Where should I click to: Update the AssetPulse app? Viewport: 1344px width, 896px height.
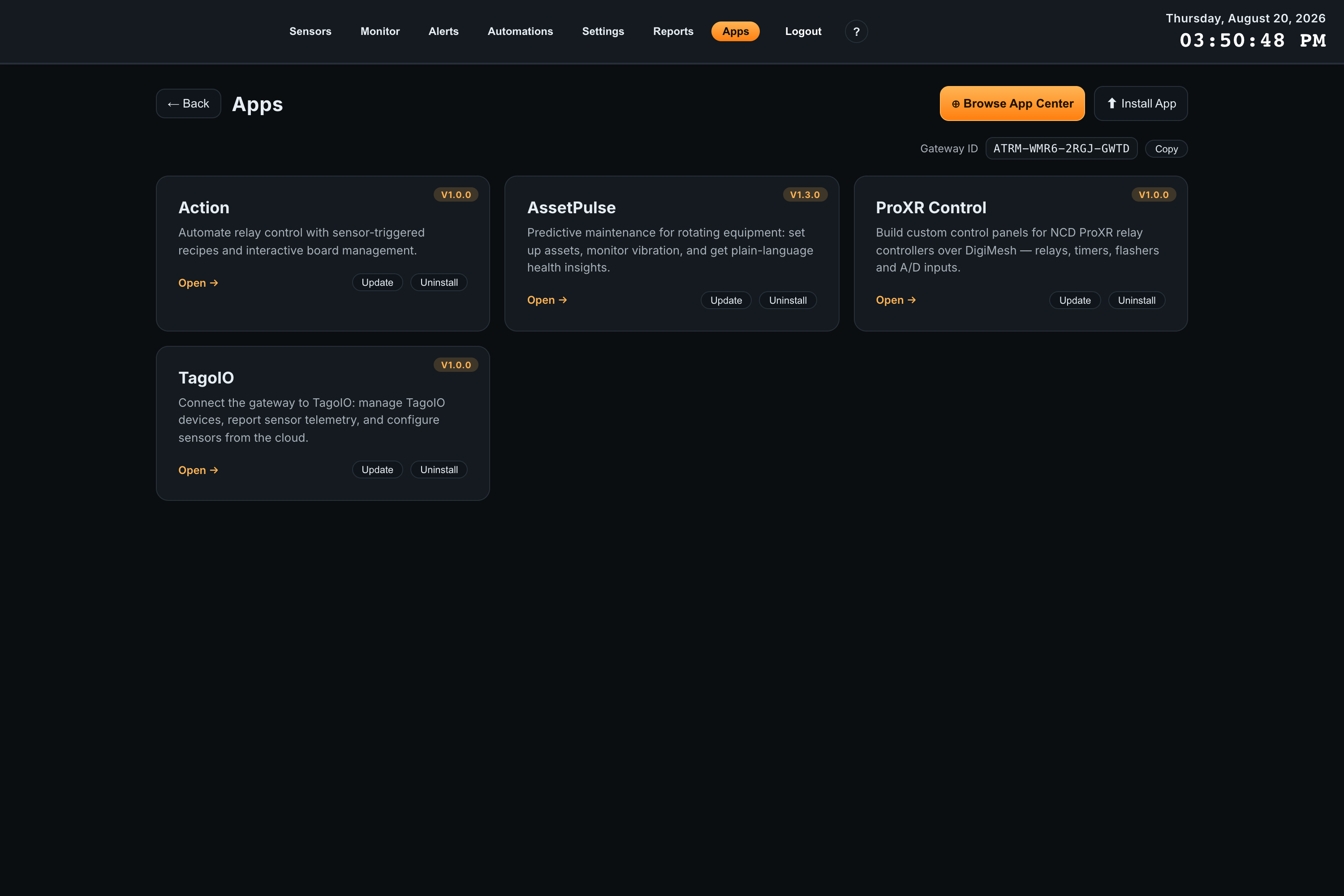tap(726, 300)
